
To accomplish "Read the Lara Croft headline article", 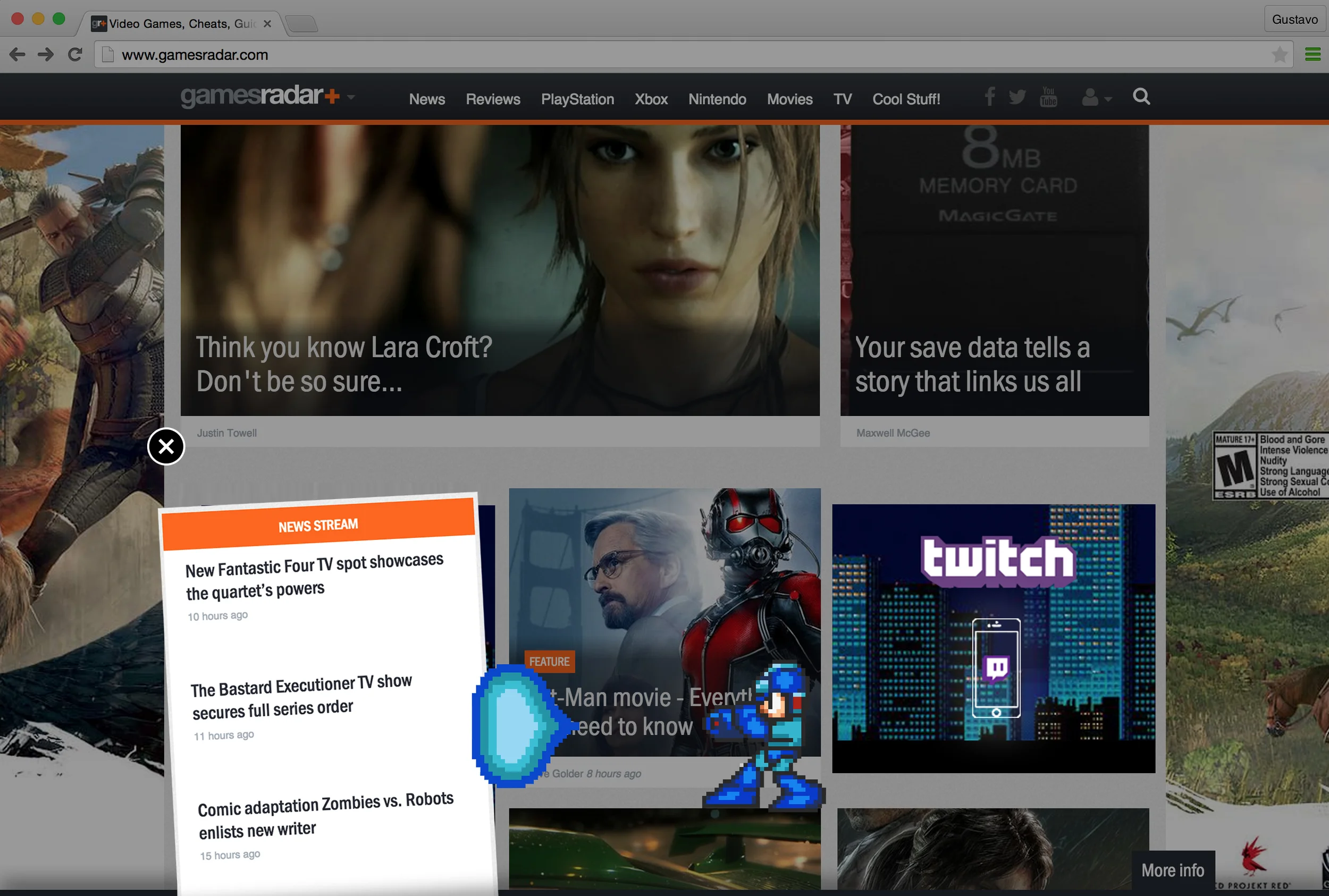I will click(x=344, y=365).
